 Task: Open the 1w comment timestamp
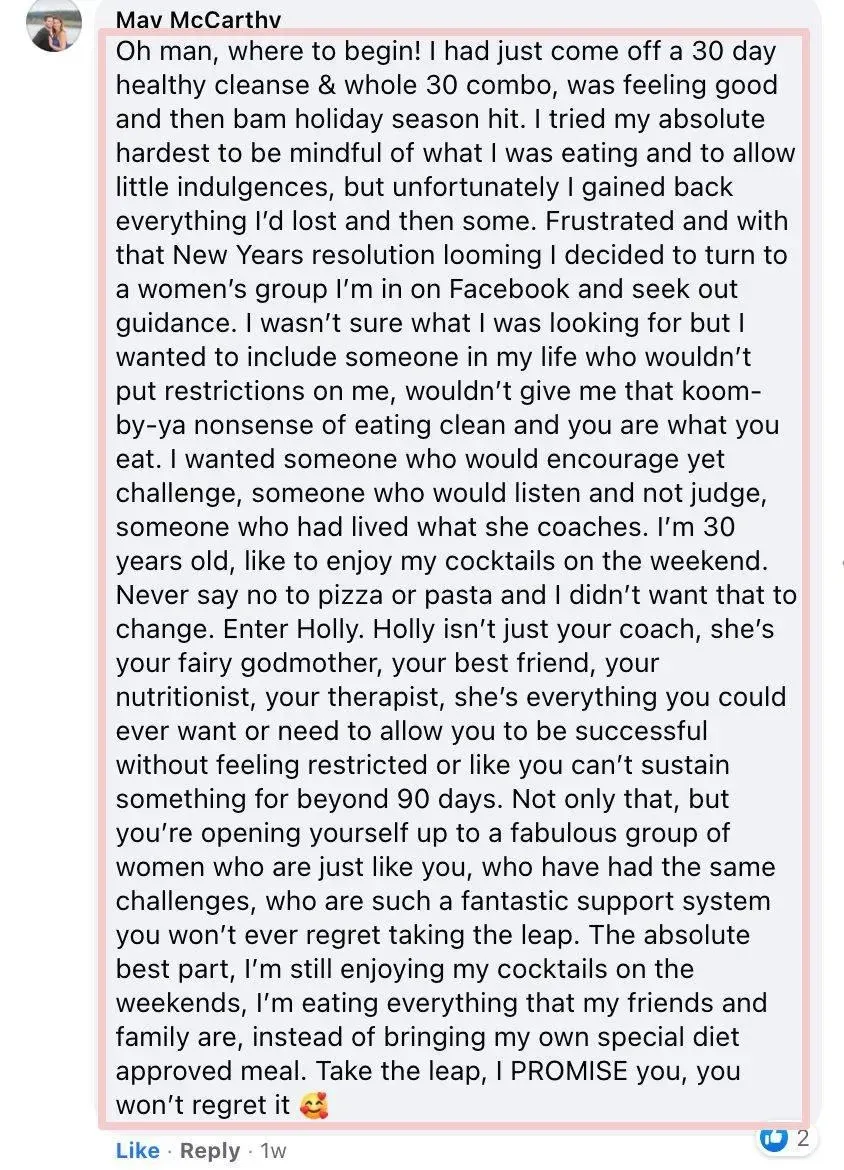point(273,1151)
